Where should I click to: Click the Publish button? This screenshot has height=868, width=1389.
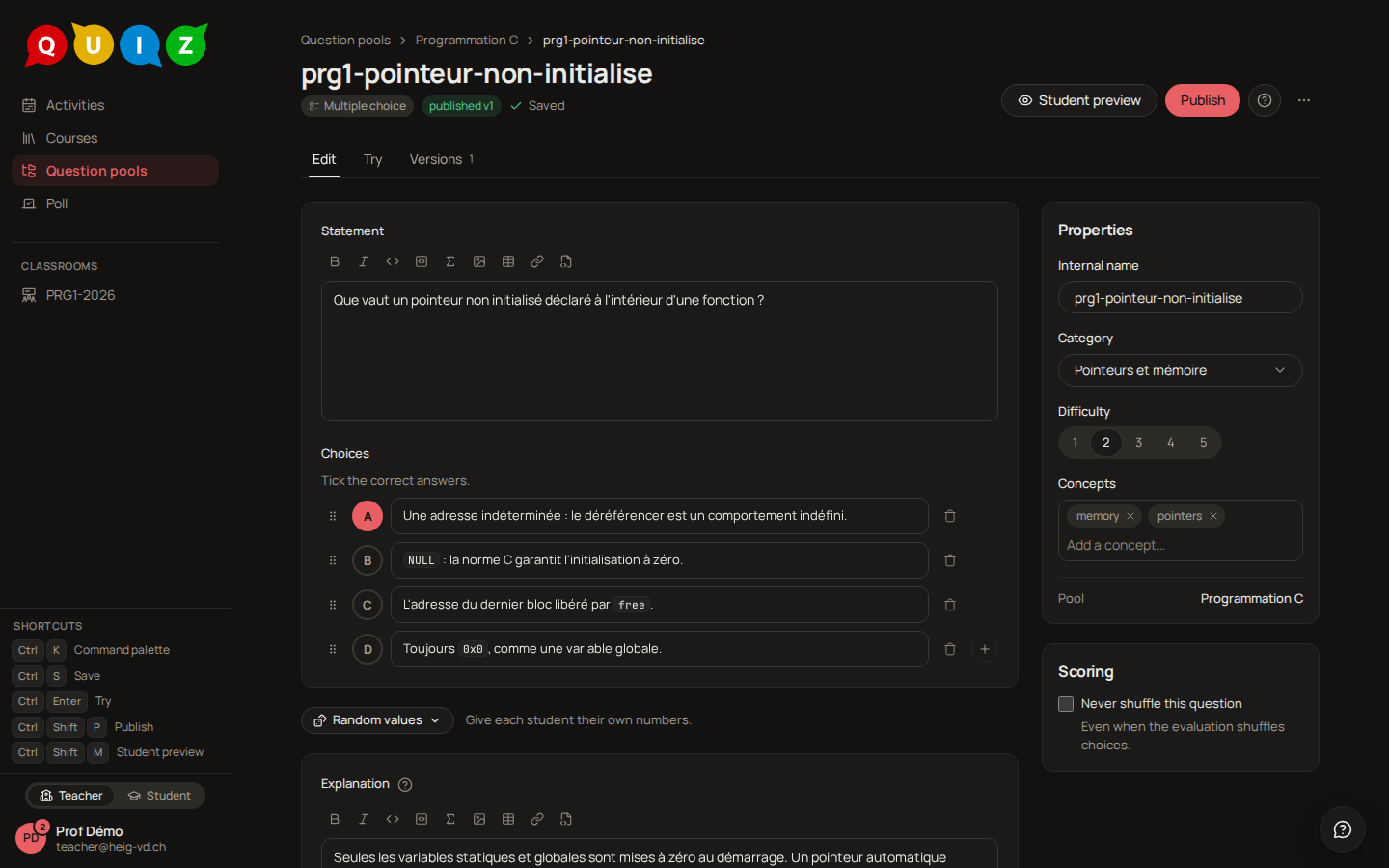[x=1203, y=100]
